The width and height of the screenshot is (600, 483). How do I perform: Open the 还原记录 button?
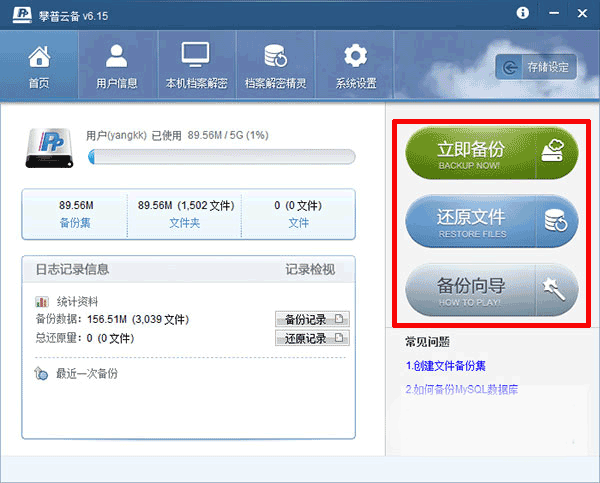[312, 338]
